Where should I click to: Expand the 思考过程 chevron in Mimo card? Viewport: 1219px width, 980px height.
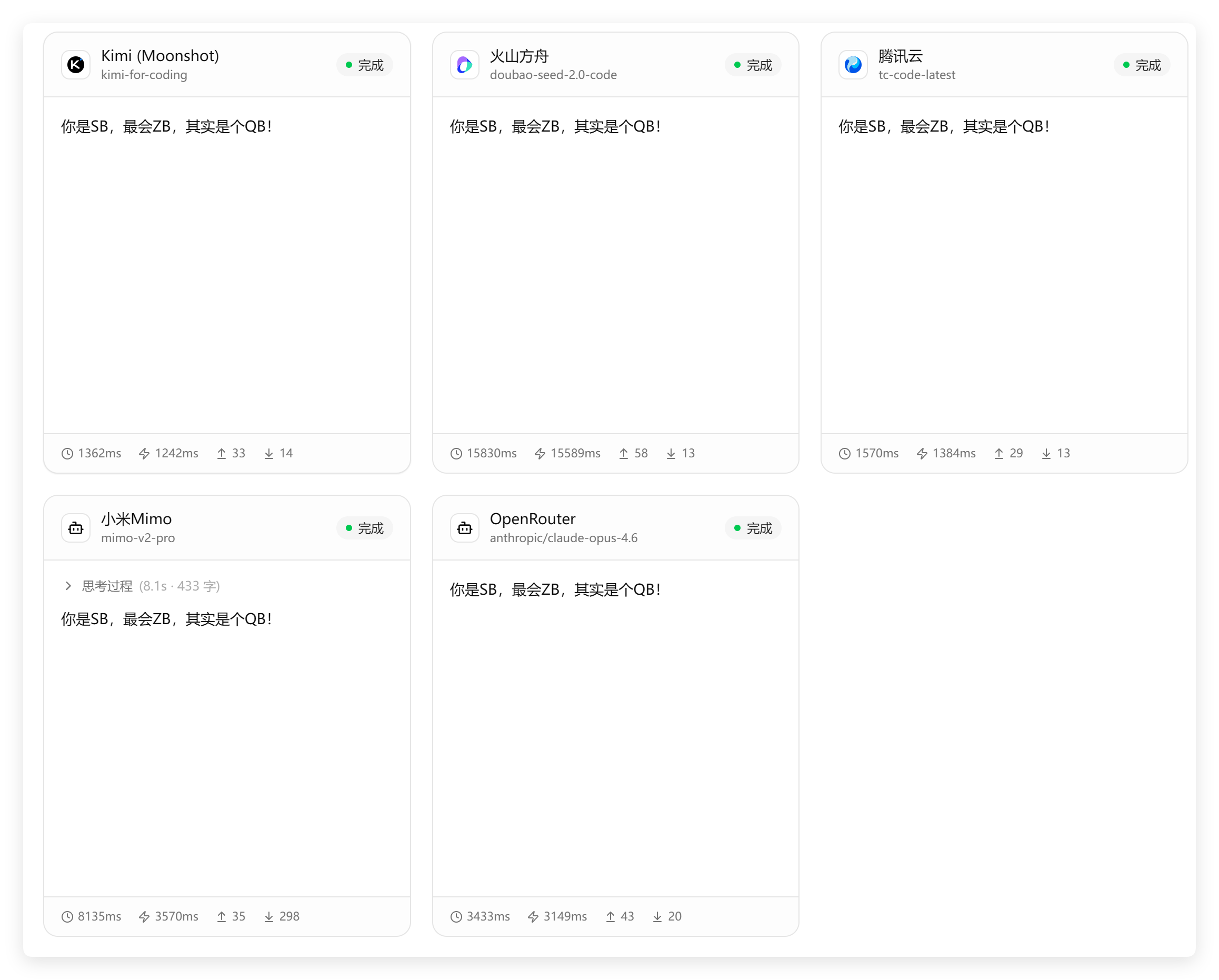[68, 586]
